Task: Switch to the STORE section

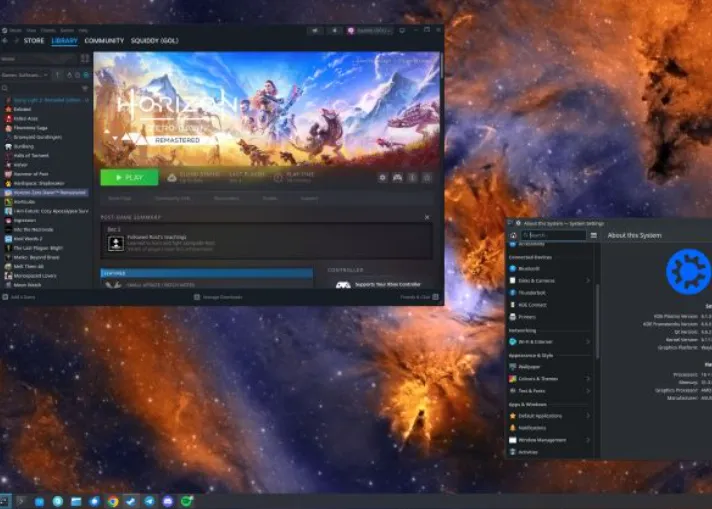Action: tap(34, 41)
